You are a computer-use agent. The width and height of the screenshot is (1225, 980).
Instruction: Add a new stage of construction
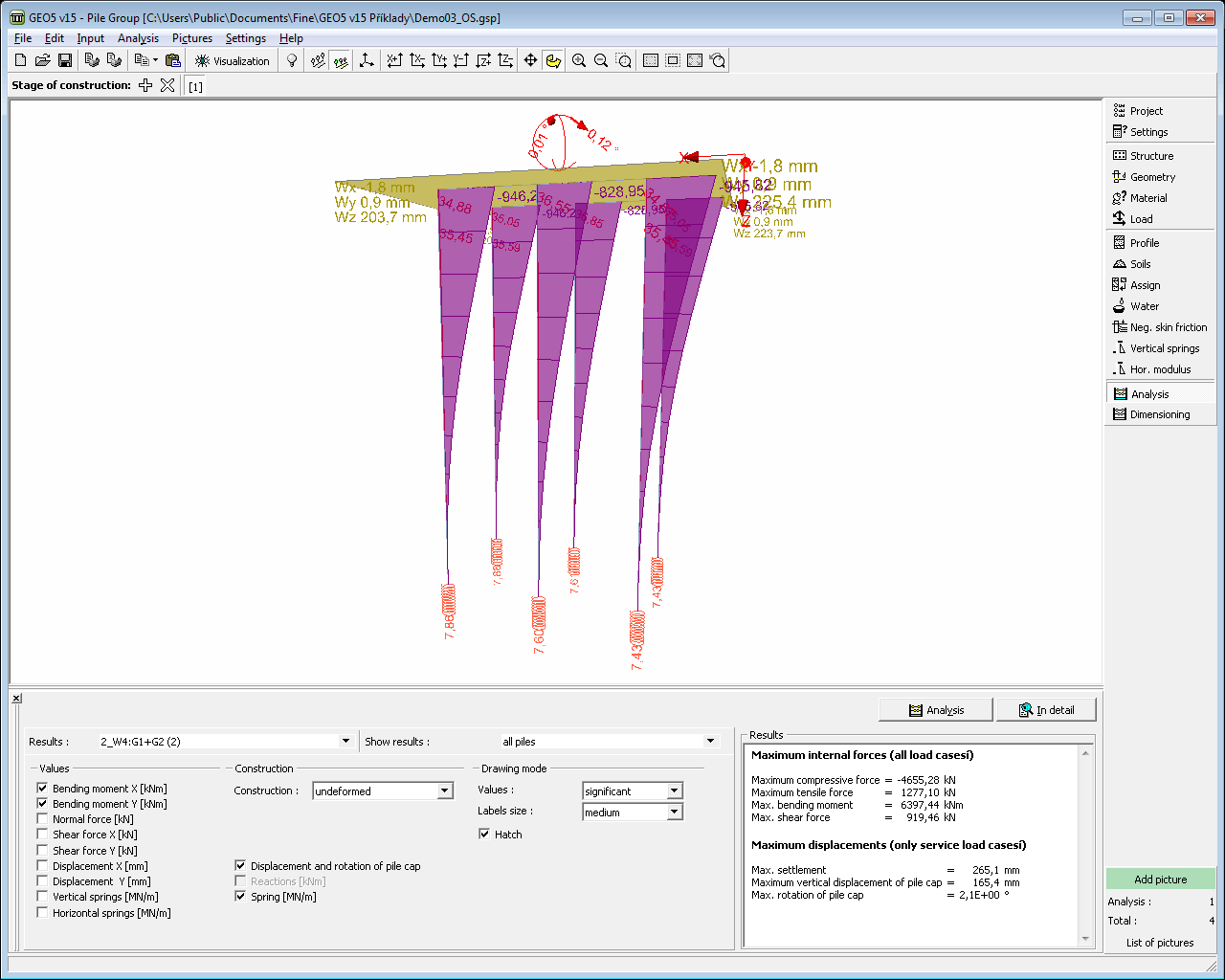[145, 85]
